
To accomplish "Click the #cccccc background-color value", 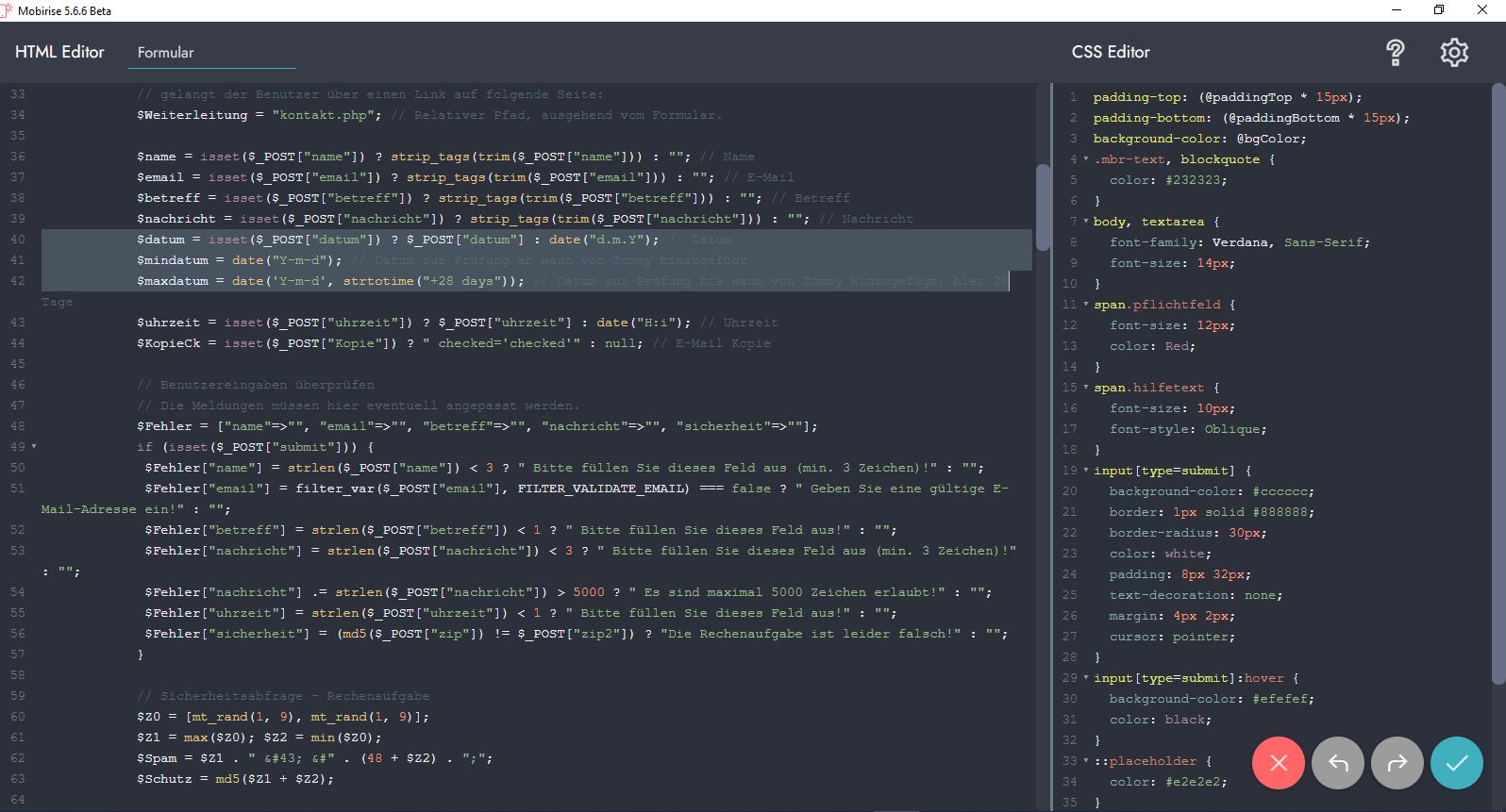I will [1282, 491].
